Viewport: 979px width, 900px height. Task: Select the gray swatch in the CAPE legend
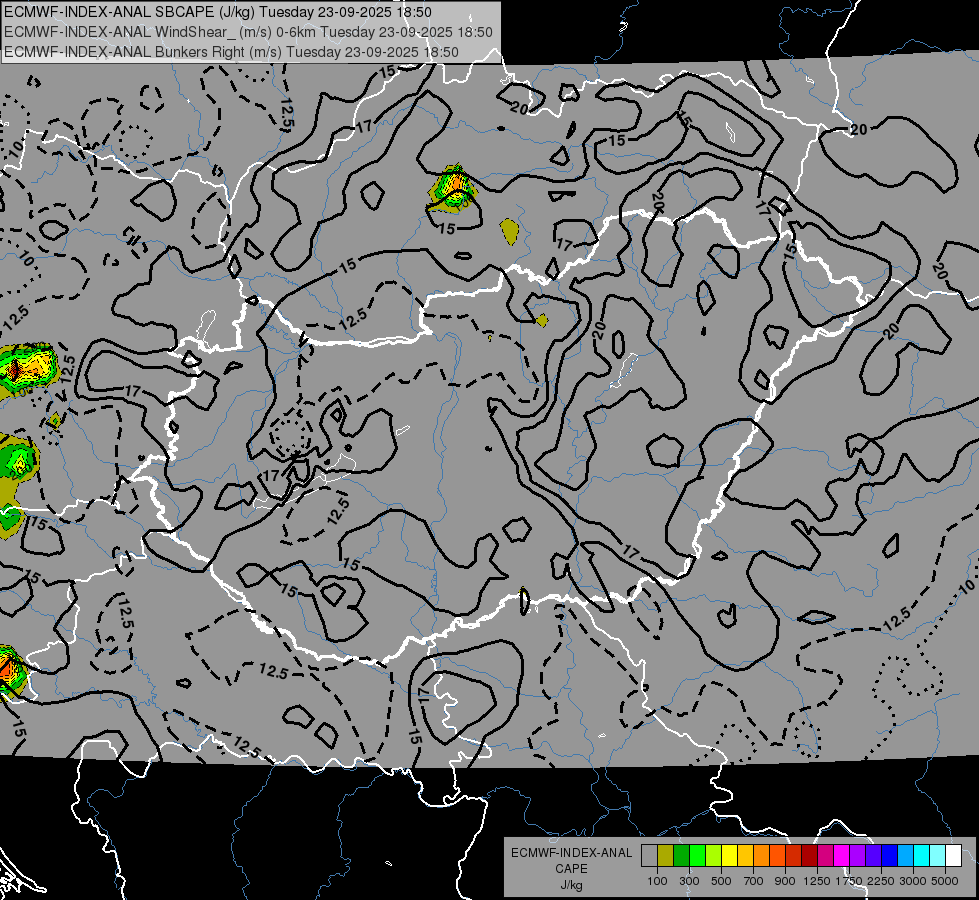click(x=649, y=856)
